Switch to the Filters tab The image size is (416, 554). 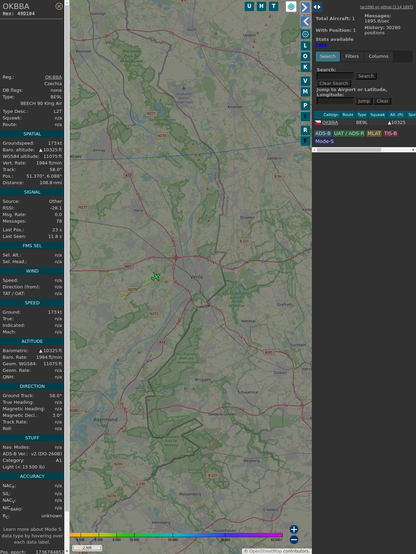click(x=352, y=56)
